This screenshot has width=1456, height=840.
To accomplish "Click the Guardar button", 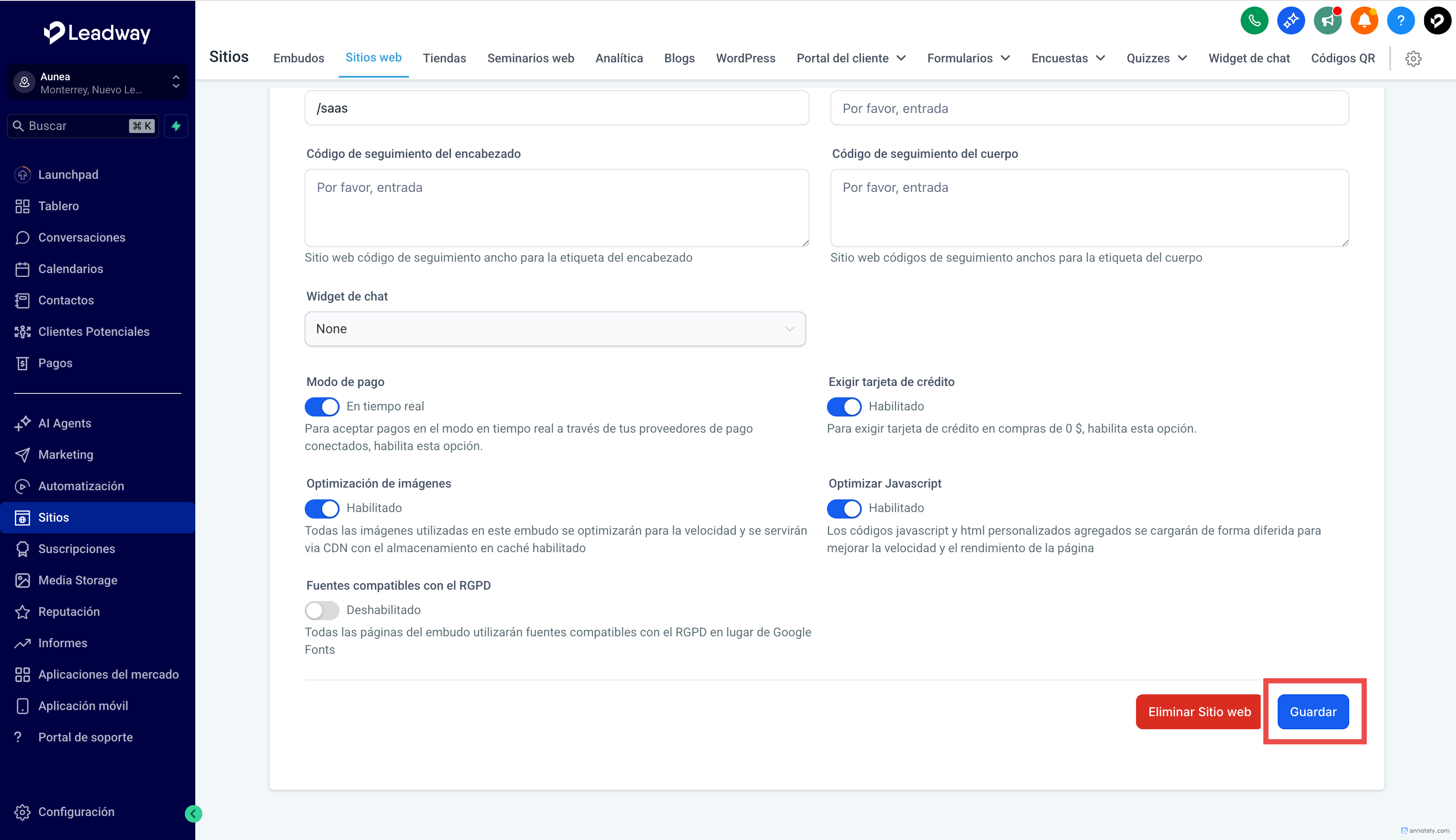I will pyautogui.click(x=1313, y=711).
